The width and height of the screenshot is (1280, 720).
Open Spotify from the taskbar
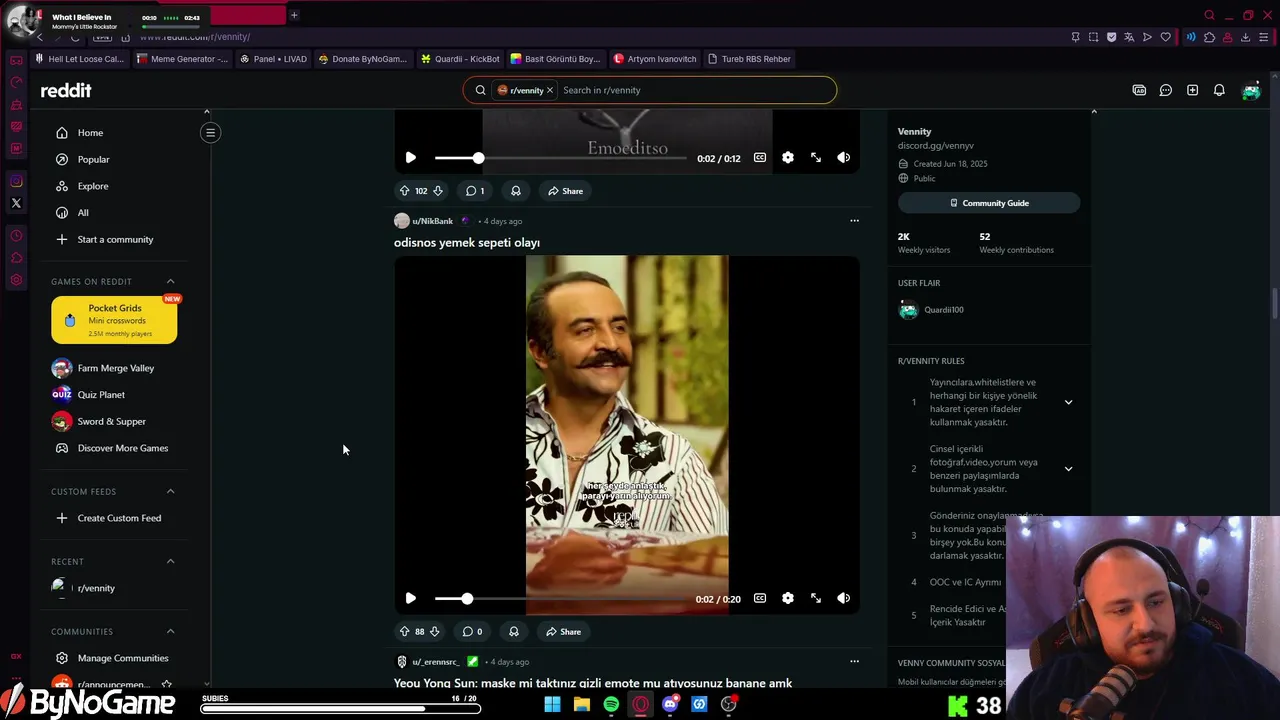(x=611, y=704)
